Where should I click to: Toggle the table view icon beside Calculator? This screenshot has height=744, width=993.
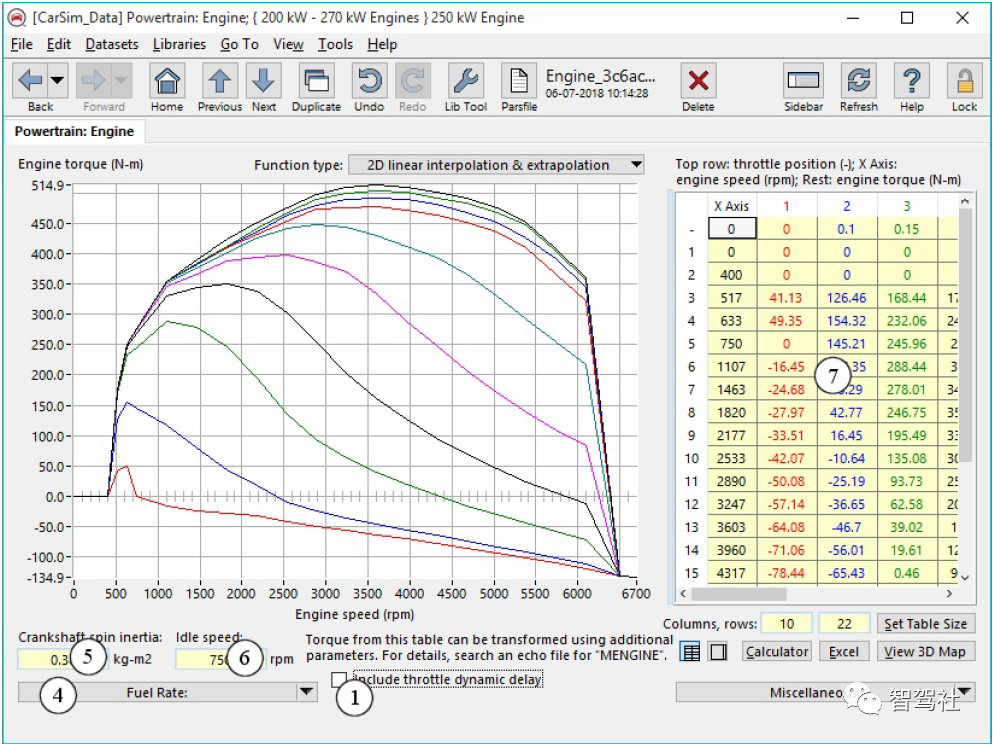[690, 652]
